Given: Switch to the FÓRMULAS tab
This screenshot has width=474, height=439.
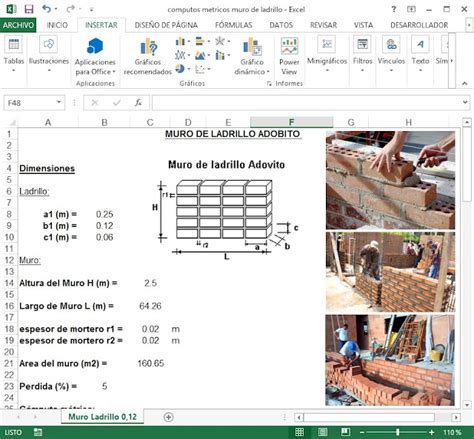Looking at the screenshot, I should [x=233, y=25].
